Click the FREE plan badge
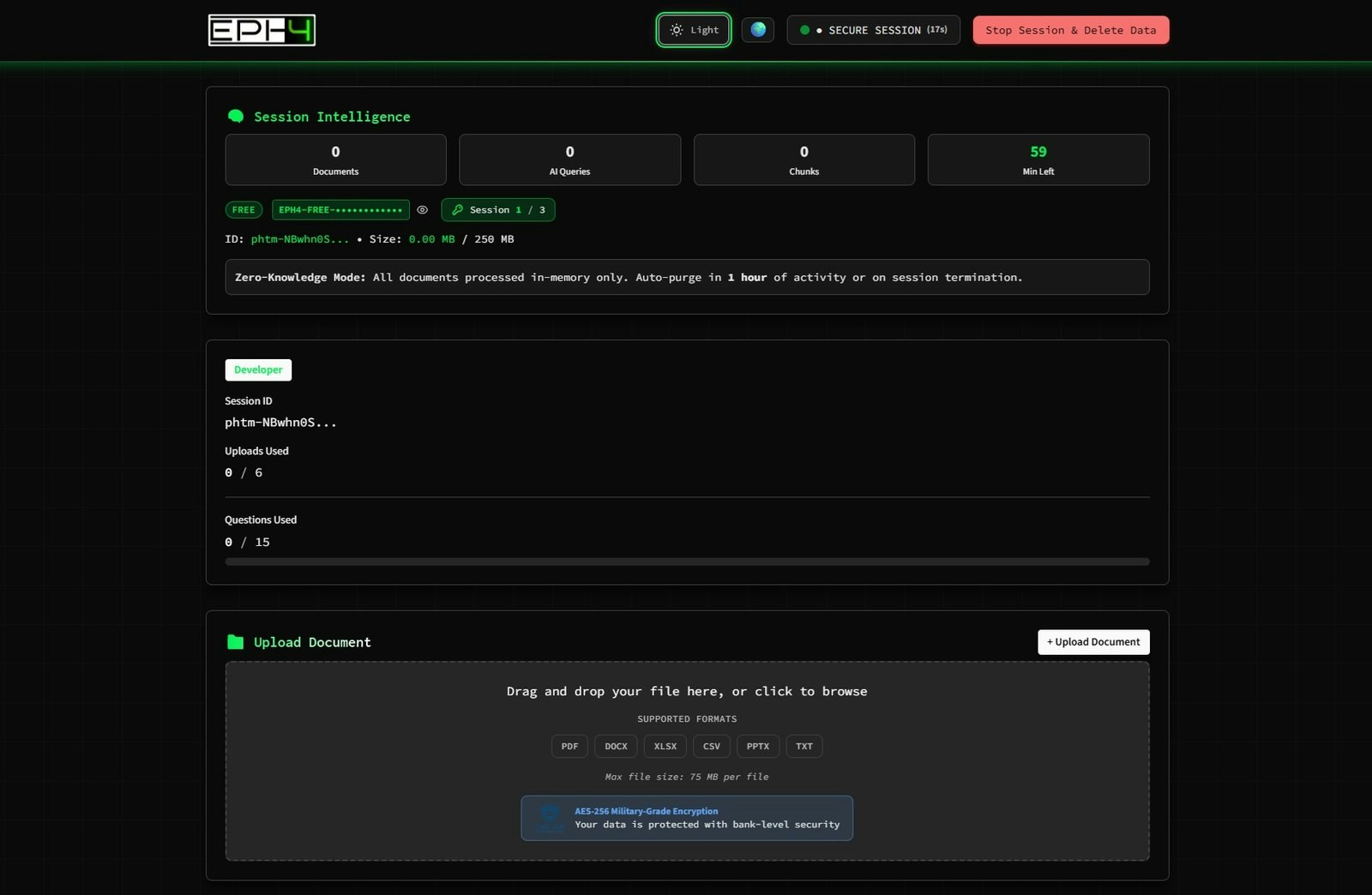 pos(244,209)
